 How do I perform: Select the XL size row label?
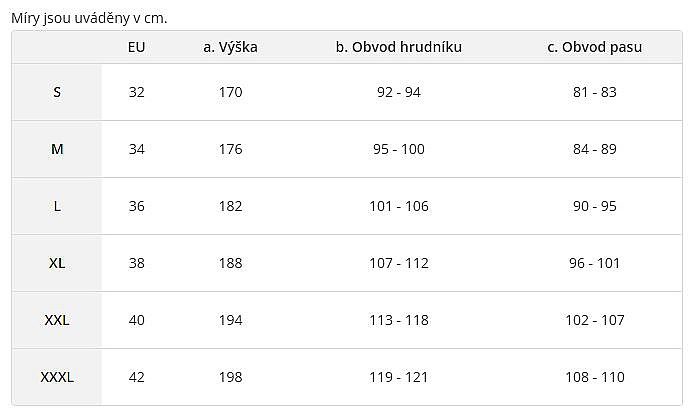(57, 263)
